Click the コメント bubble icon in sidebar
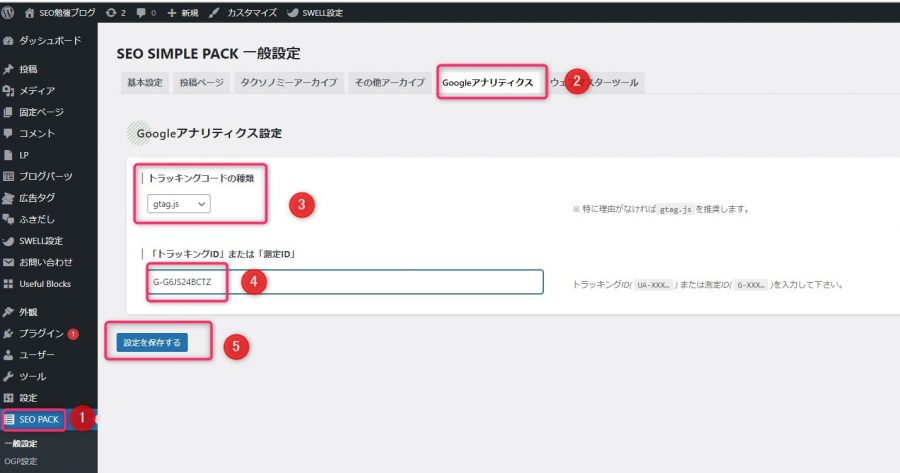The height and width of the screenshot is (473, 900). tap(8, 133)
